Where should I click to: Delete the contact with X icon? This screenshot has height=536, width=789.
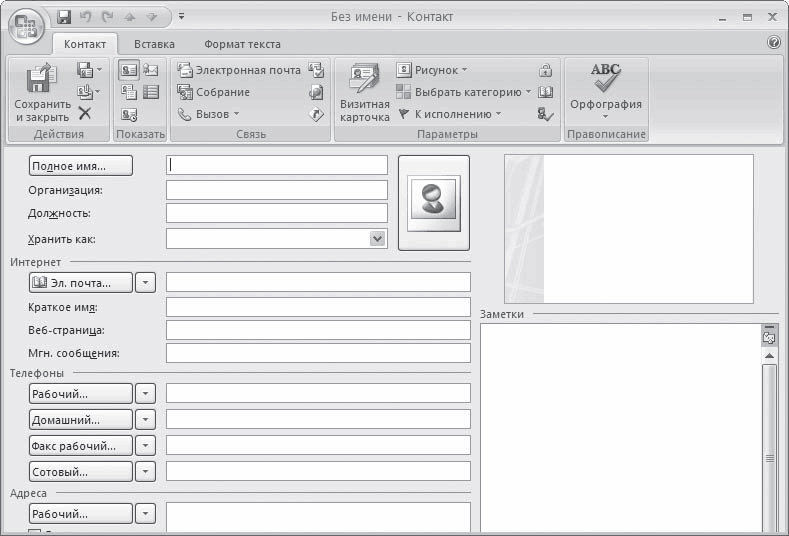point(85,113)
